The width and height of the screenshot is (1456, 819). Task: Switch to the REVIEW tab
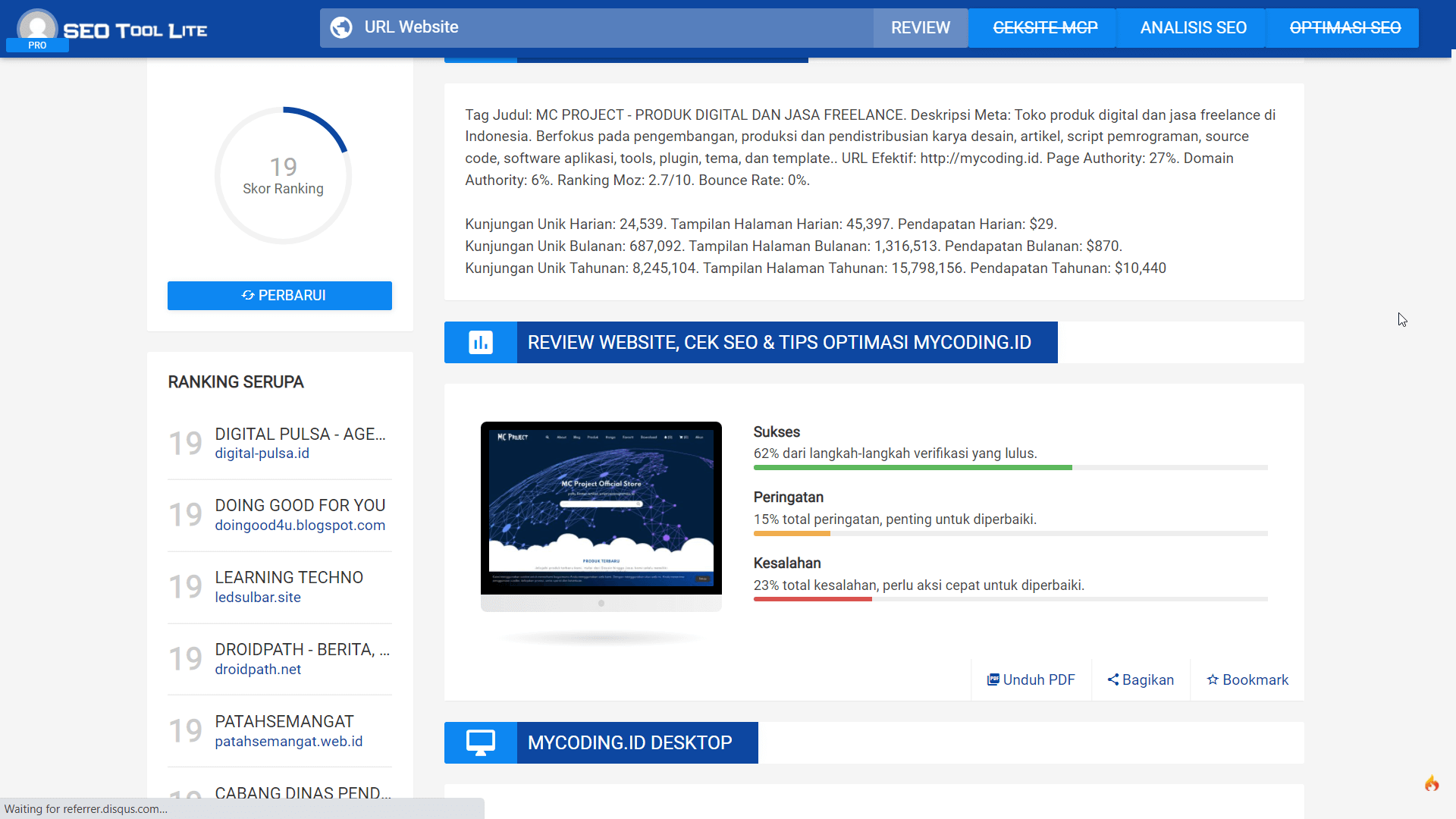(920, 27)
